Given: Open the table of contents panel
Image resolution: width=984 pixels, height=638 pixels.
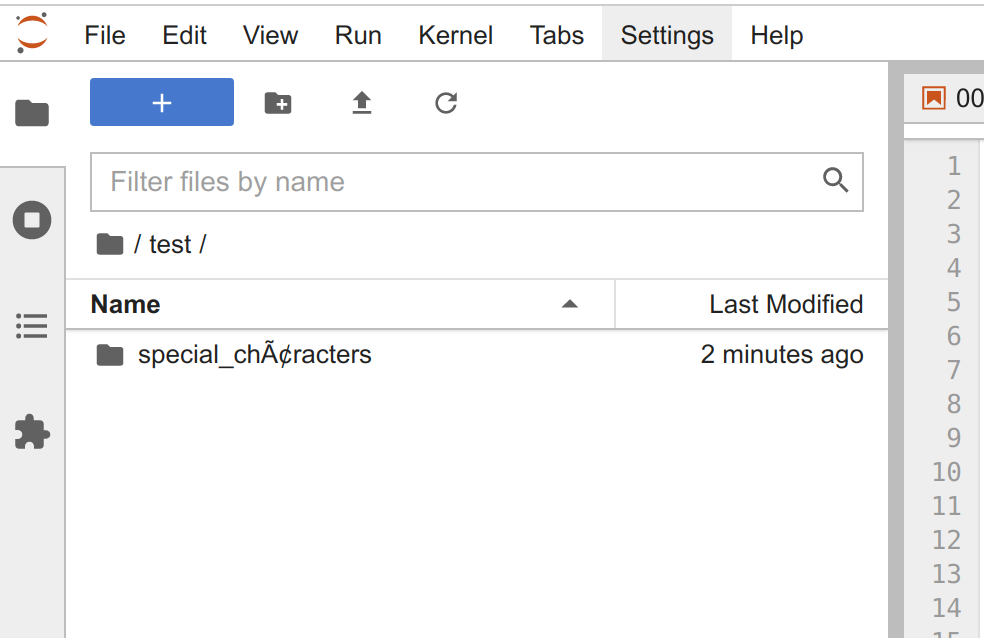Looking at the screenshot, I should point(32,326).
